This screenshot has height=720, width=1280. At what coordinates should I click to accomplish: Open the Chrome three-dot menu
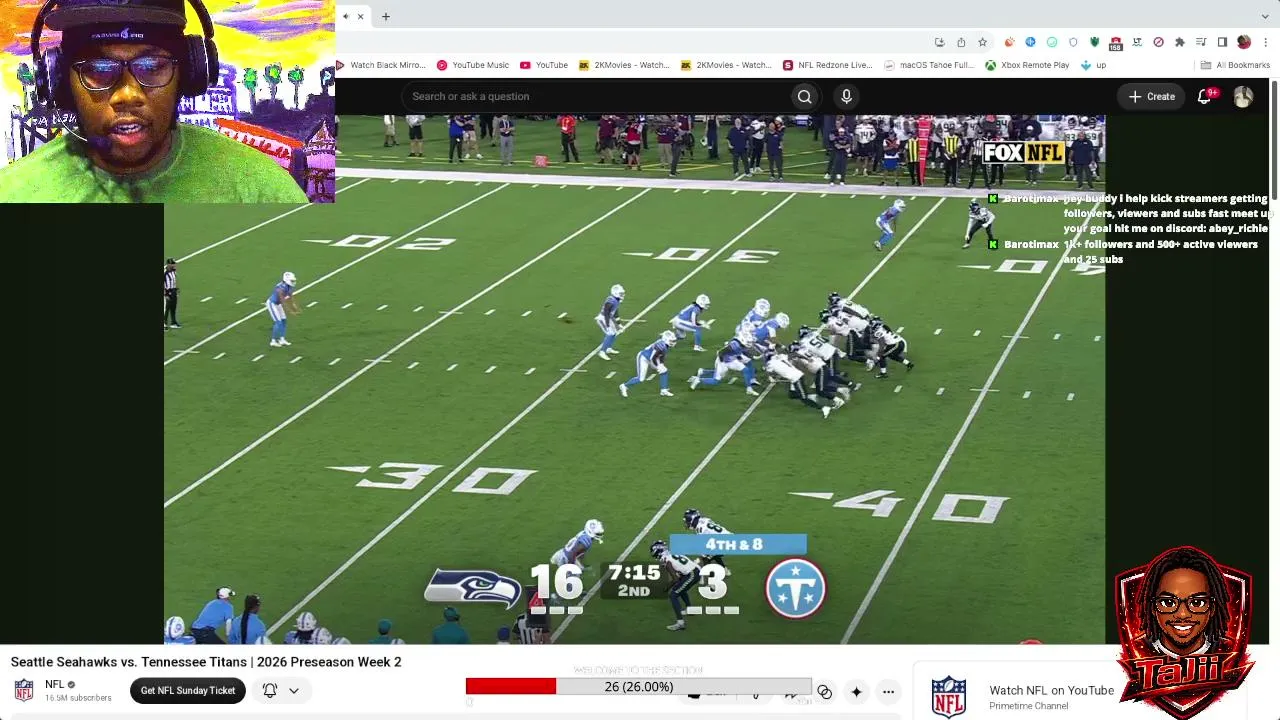[x=1266, y=42]
